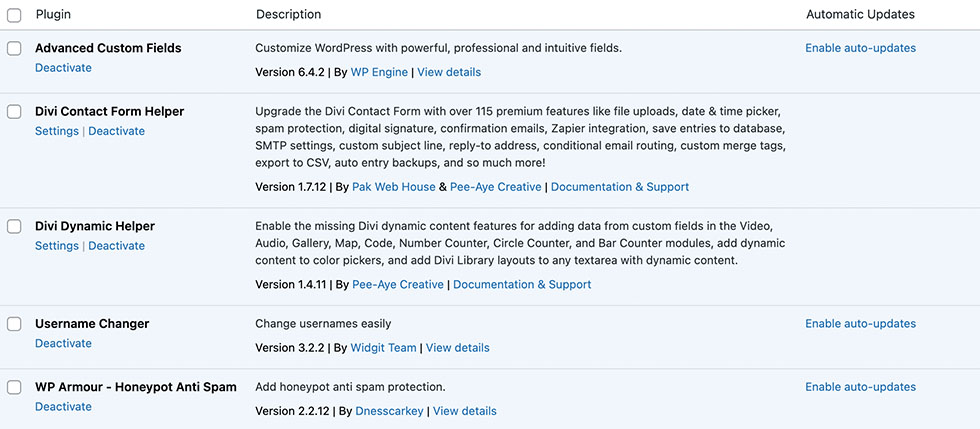Visit the Widgit Team author page
980x429 pixels.
click(384, 348)
